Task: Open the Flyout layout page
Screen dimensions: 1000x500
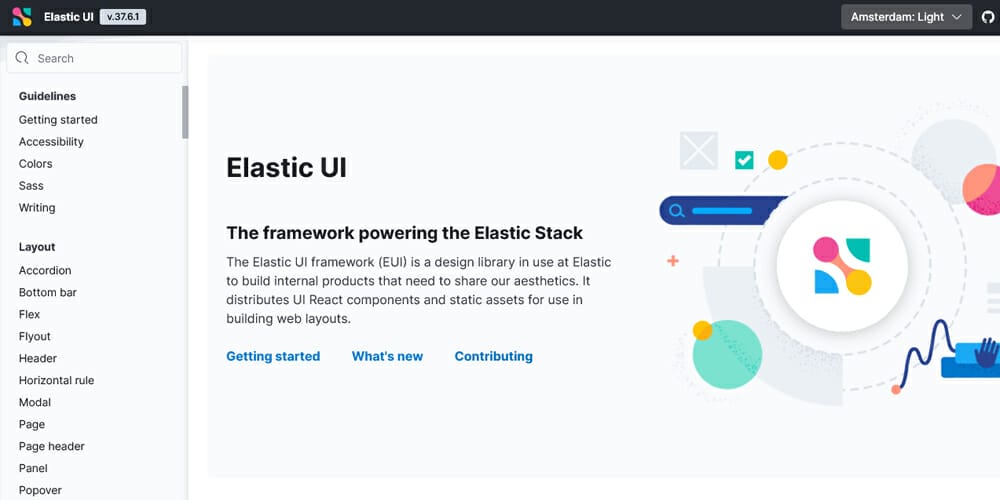Action: [34, 337]
